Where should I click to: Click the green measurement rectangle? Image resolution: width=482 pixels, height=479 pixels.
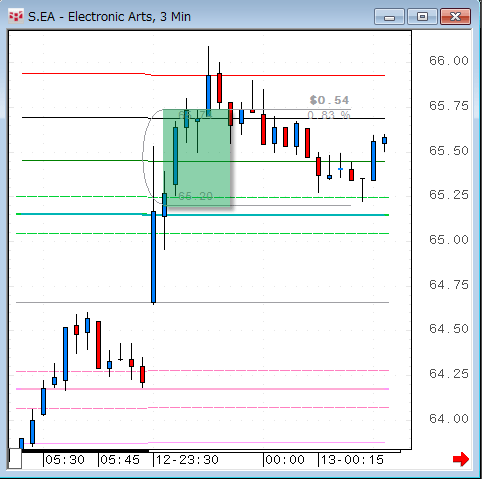point(197,158)
